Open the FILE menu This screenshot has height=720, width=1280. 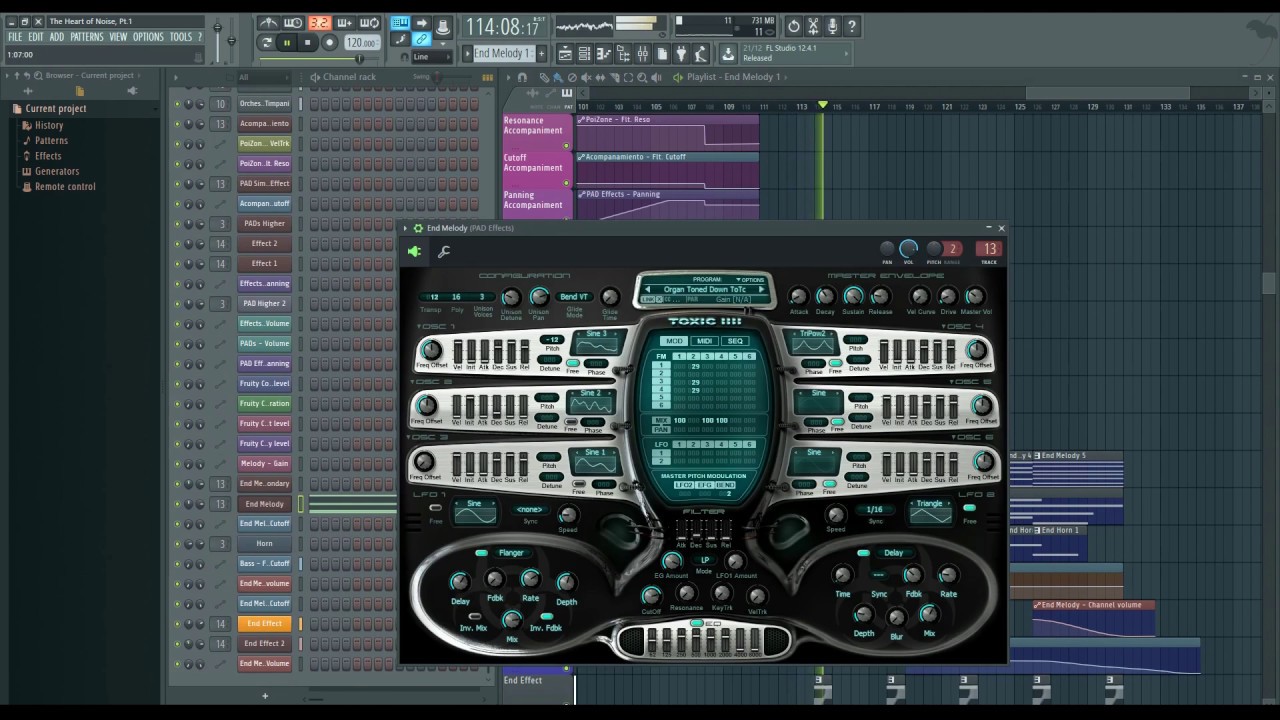pos(15,37)
